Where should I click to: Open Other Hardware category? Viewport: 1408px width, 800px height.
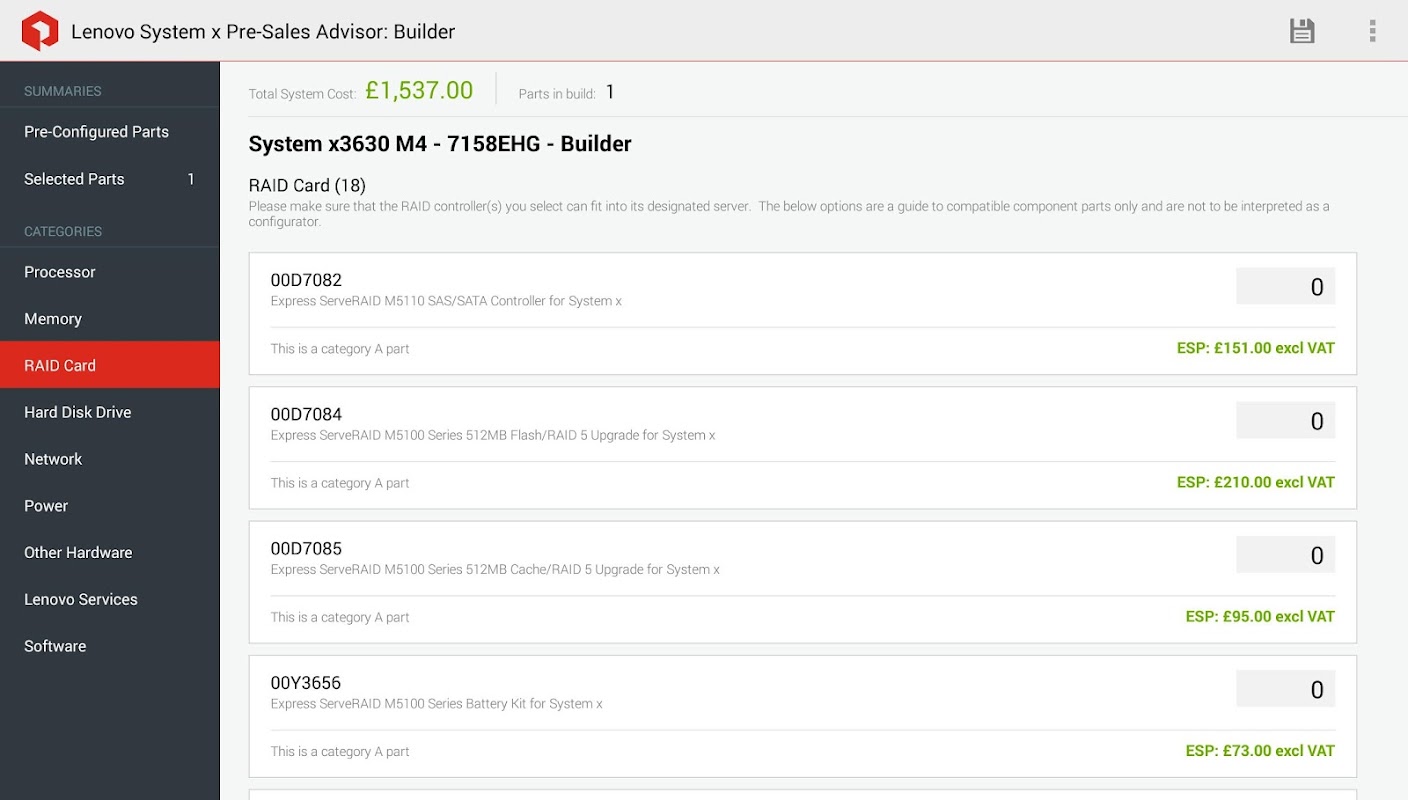(x=110, y=552)
